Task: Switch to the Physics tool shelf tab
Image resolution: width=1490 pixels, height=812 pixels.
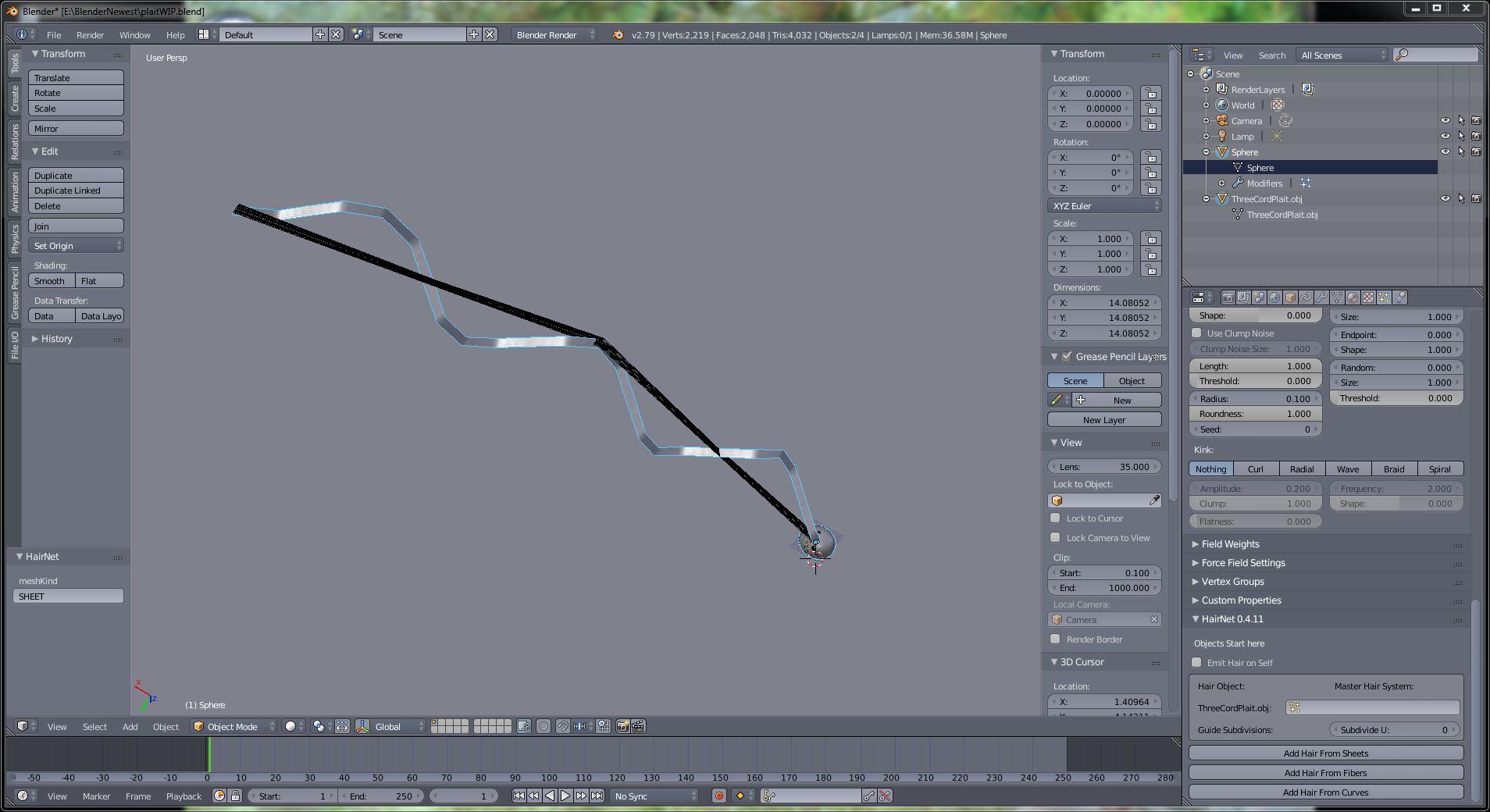Action: pos(15,239)
